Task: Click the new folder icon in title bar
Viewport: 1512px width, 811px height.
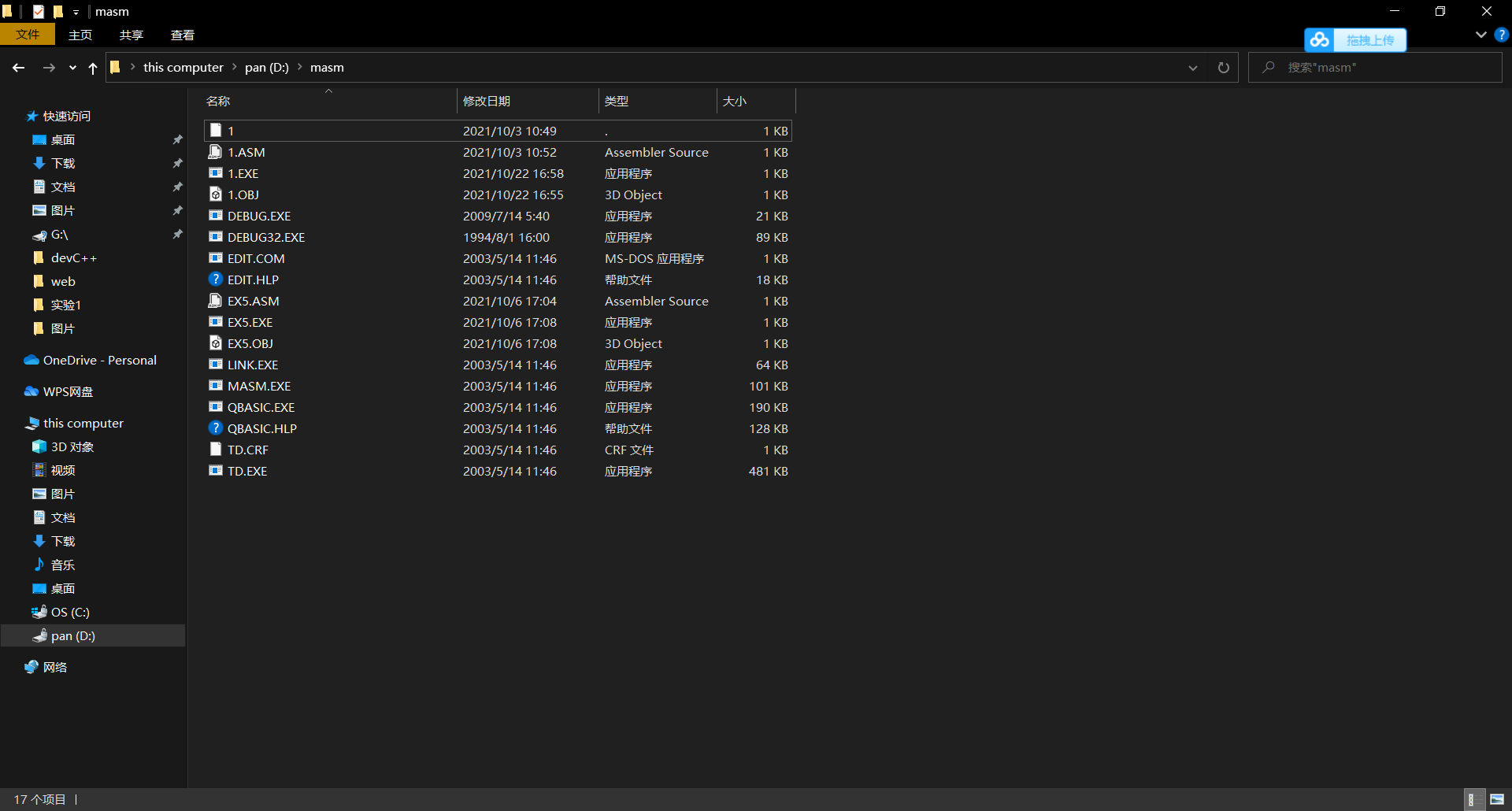Action: tap(57, 12)
